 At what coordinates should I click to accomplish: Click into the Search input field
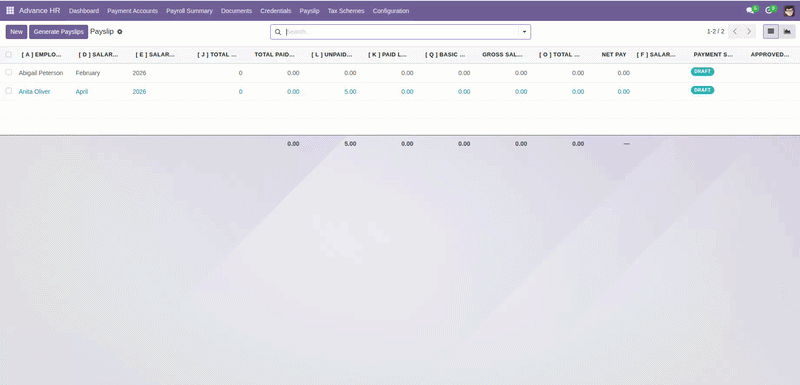click(x=401, y=32)
